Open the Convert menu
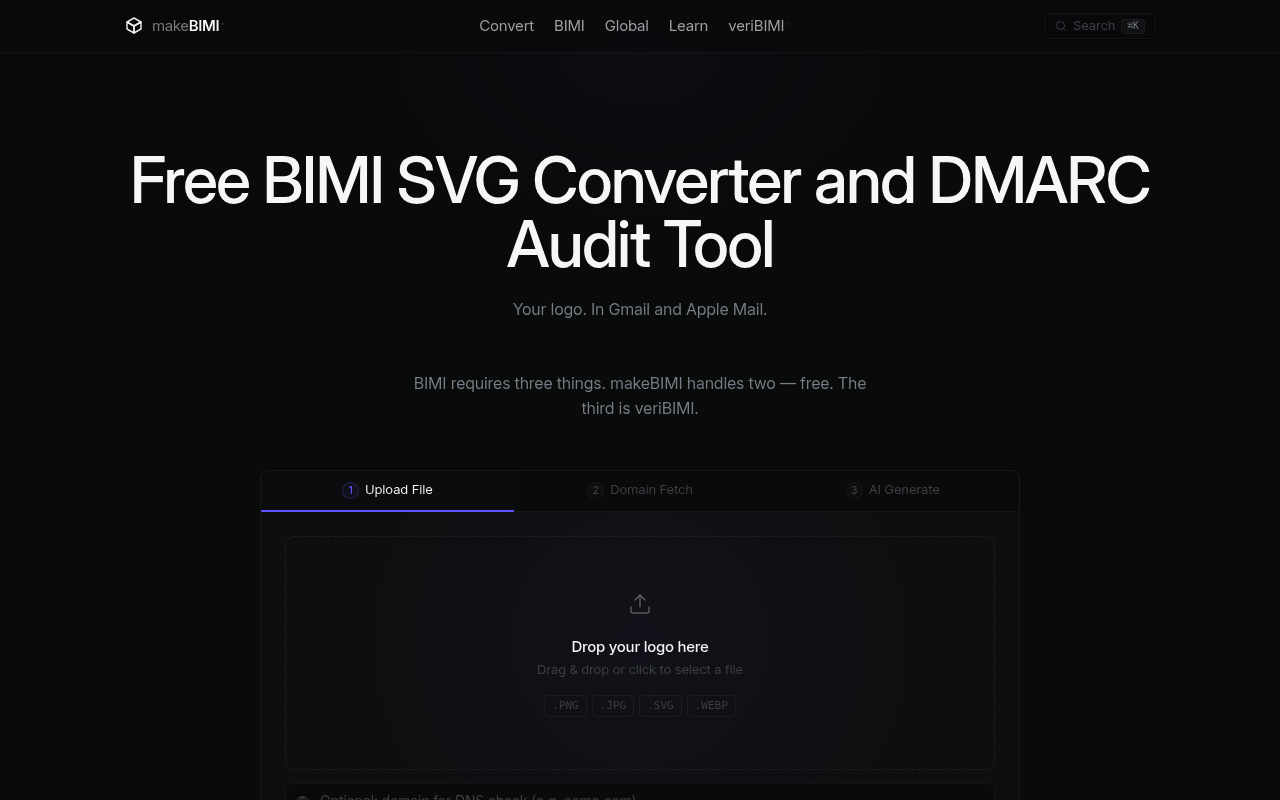This screenshot has width=1280, height=800. tap(506, 26)
